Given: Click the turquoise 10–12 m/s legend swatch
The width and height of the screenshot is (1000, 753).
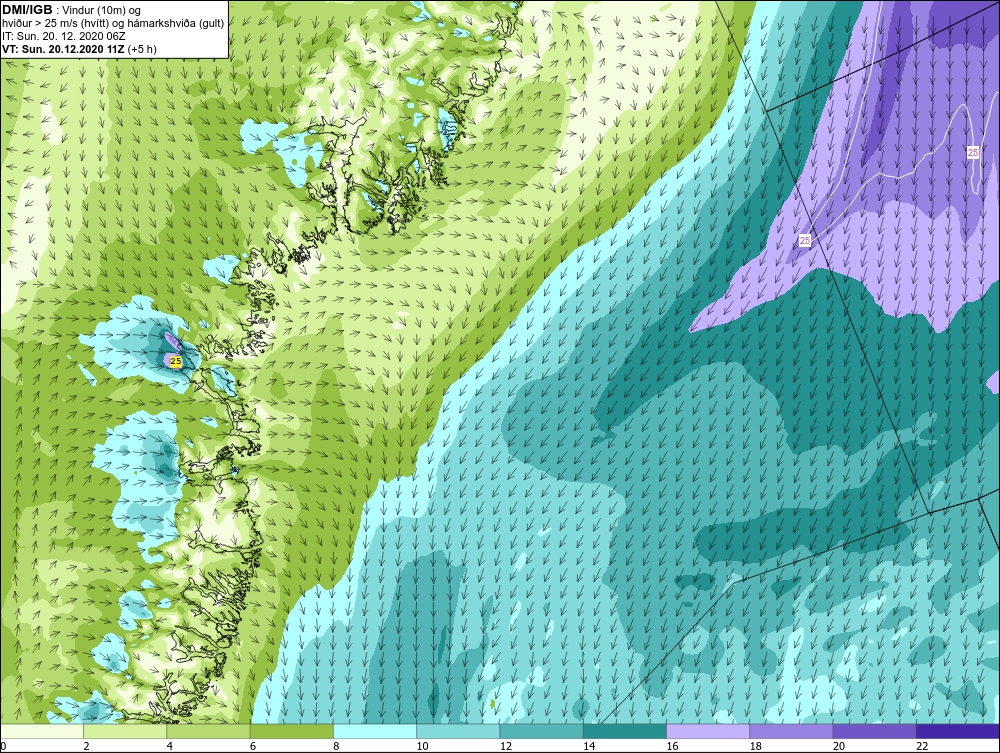Looking at the screenshot, I should pyautogui.click(x=458, y=731).
